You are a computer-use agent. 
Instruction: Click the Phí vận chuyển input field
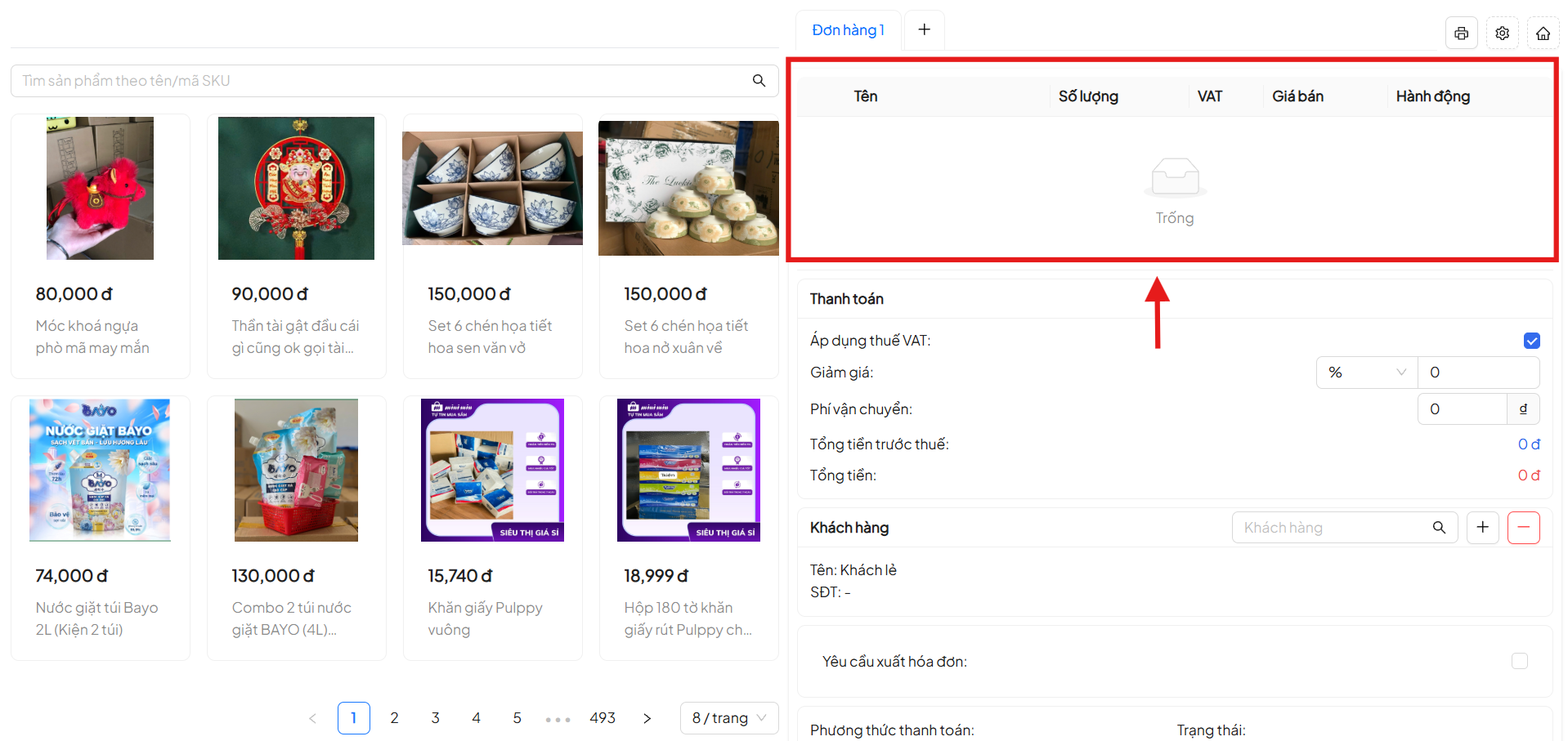click(1461, 409)
